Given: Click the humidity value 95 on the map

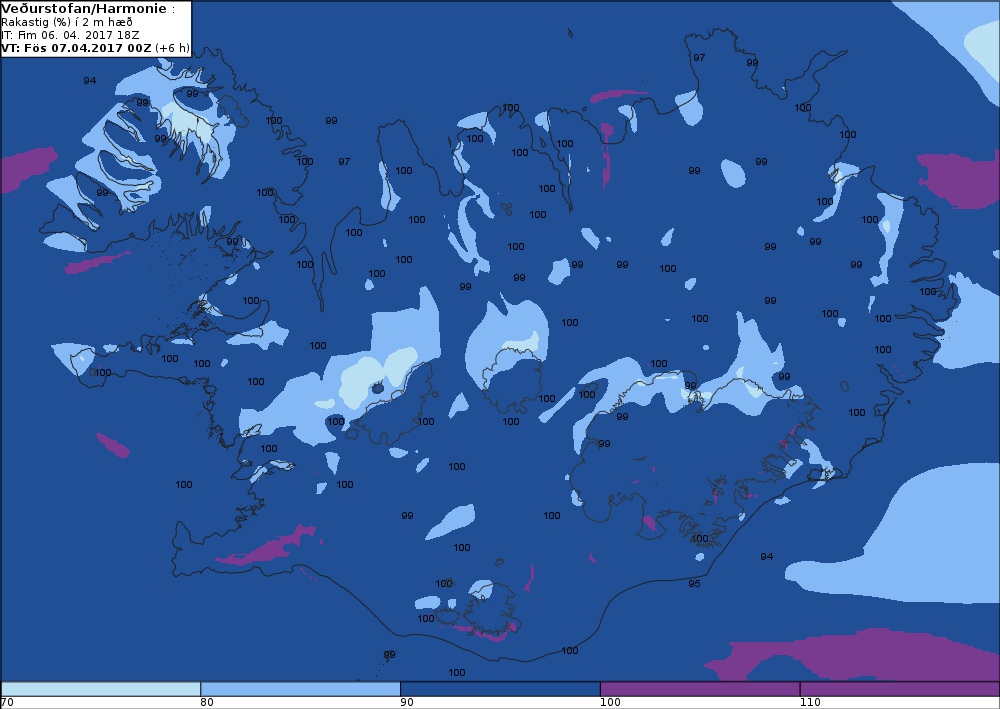Looking at the screenshot, I should pos(694,583).
